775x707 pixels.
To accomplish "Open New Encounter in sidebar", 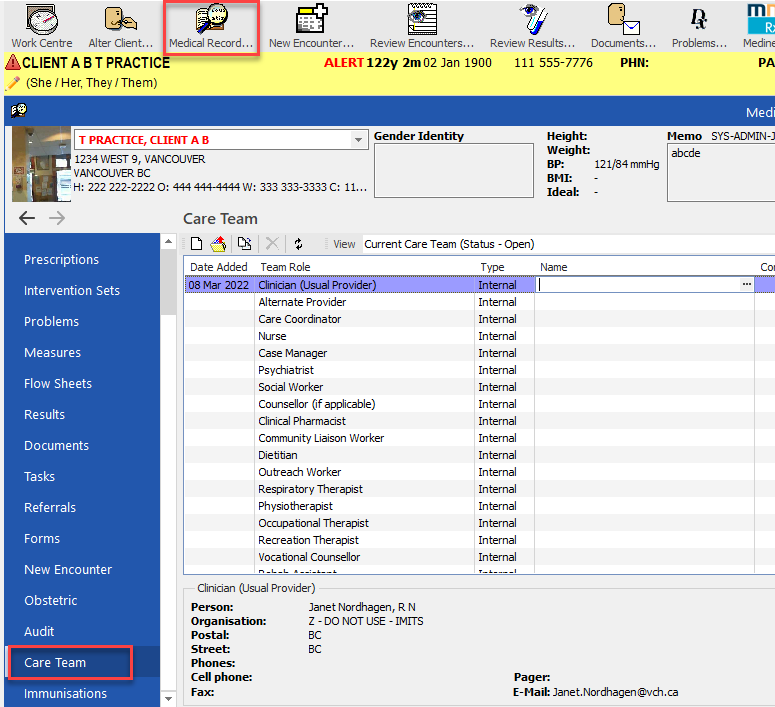I will click(x=68, y=570).
